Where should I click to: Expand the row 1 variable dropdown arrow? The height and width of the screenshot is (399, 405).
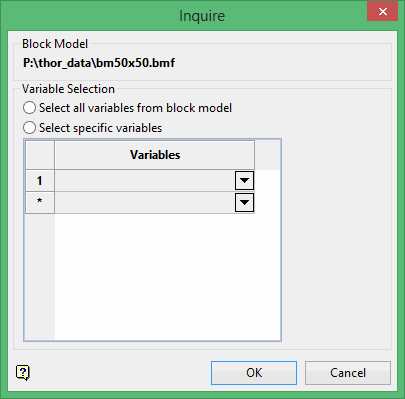click(x=244, y=180)
